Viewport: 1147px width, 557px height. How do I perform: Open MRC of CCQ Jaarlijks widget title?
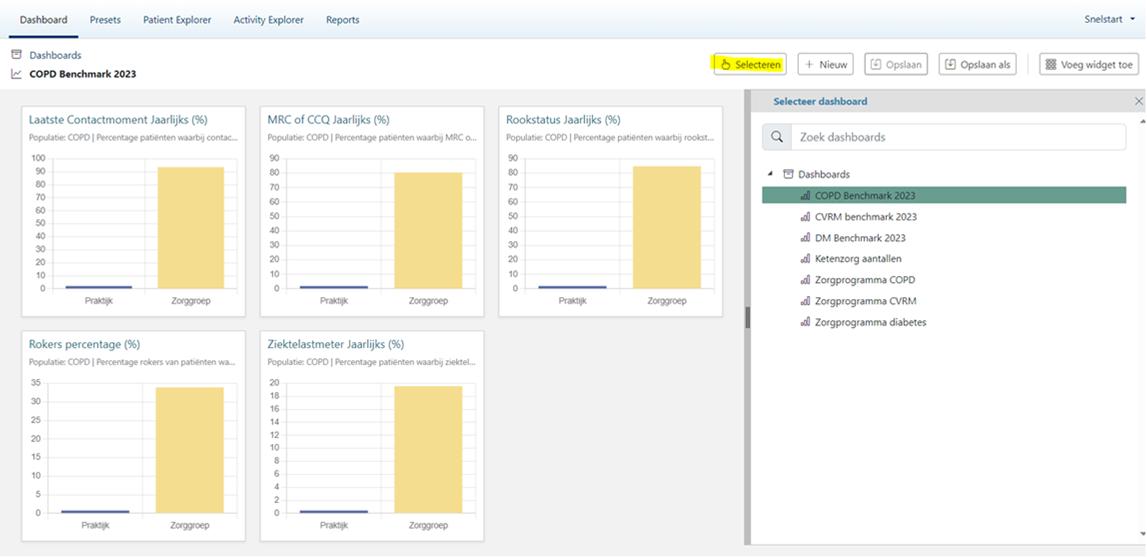[x=328, y=120]
